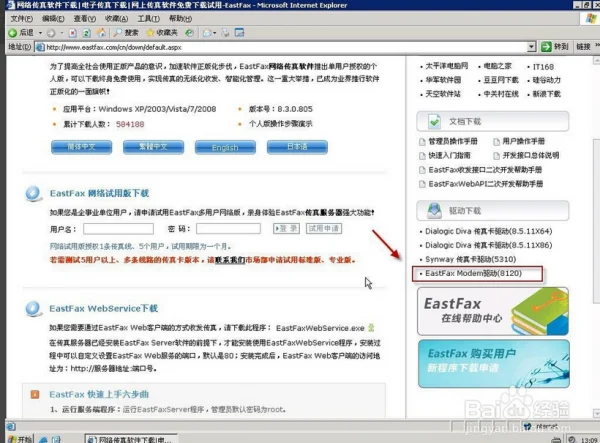The height and width of the screenshot is (443, 600).
Task: Open the Favorites (收藏夹) star button
Action: pos(162,33)
